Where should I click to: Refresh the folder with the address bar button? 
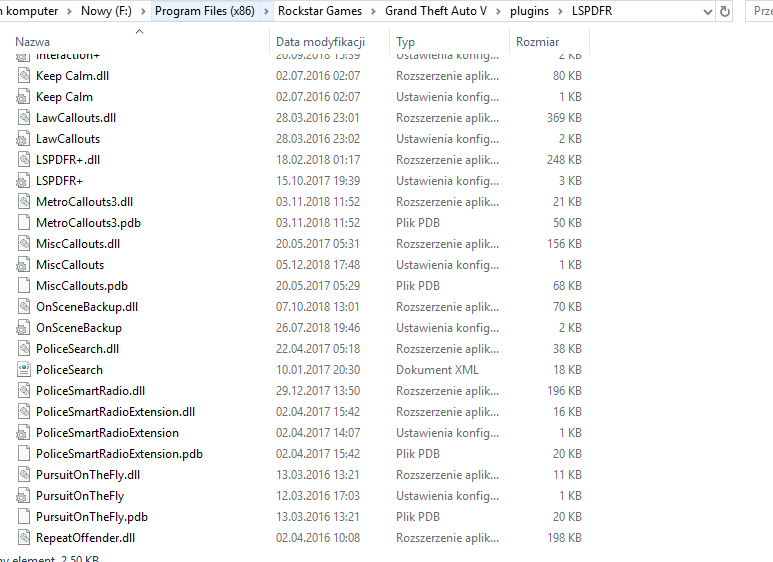point(725,11)
